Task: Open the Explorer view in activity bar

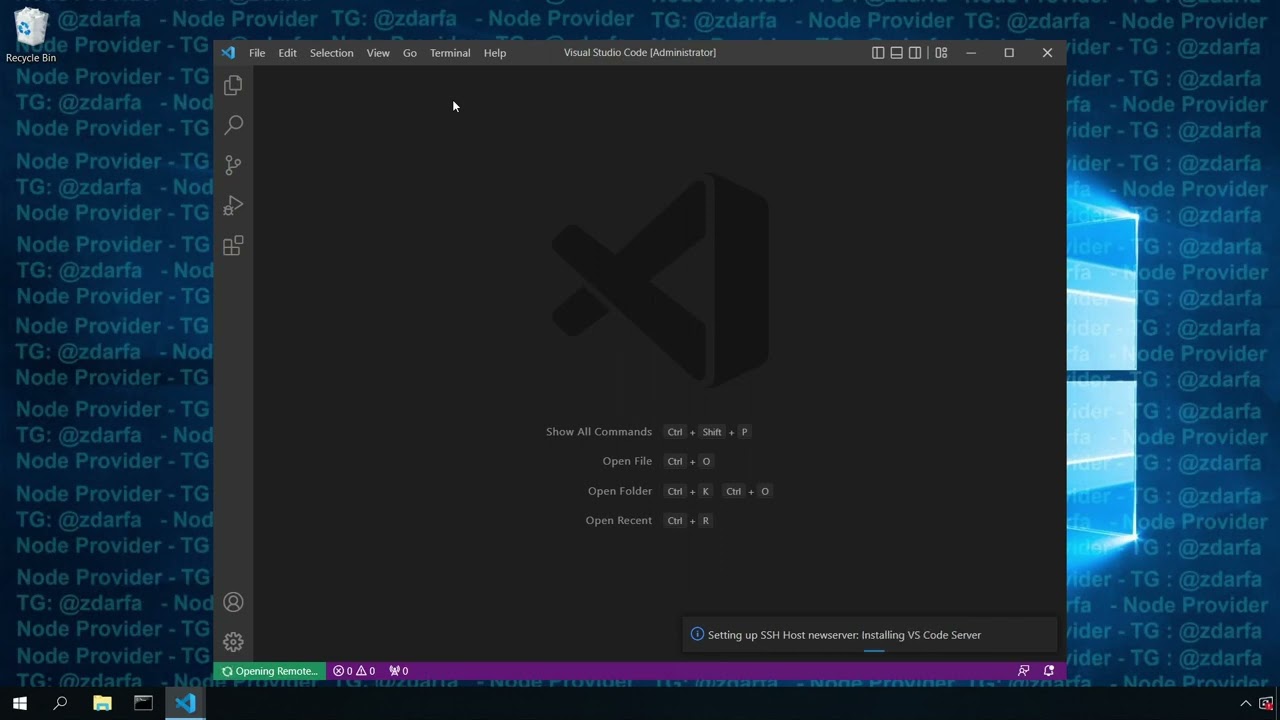Action: point(233,86)
